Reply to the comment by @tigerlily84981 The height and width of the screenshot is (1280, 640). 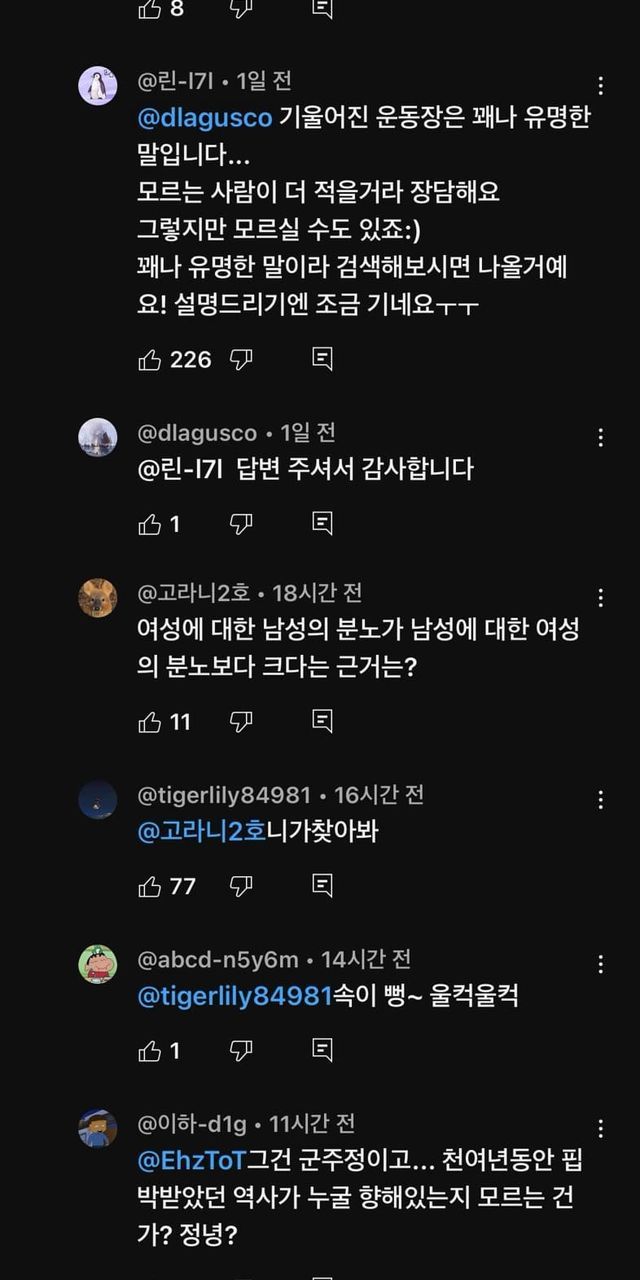[322, 886]
